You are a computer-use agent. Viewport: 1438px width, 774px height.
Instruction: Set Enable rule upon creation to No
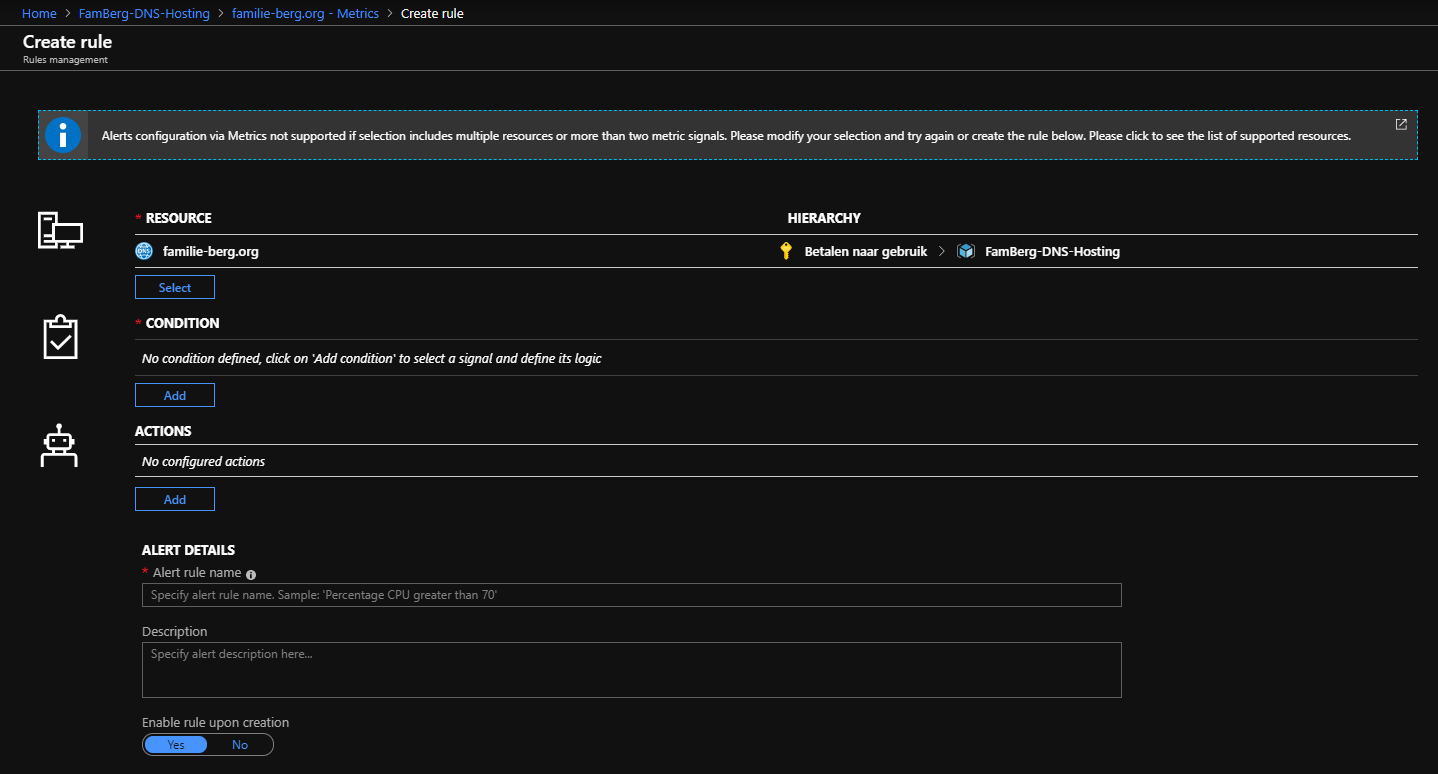[x=240, y=744]
